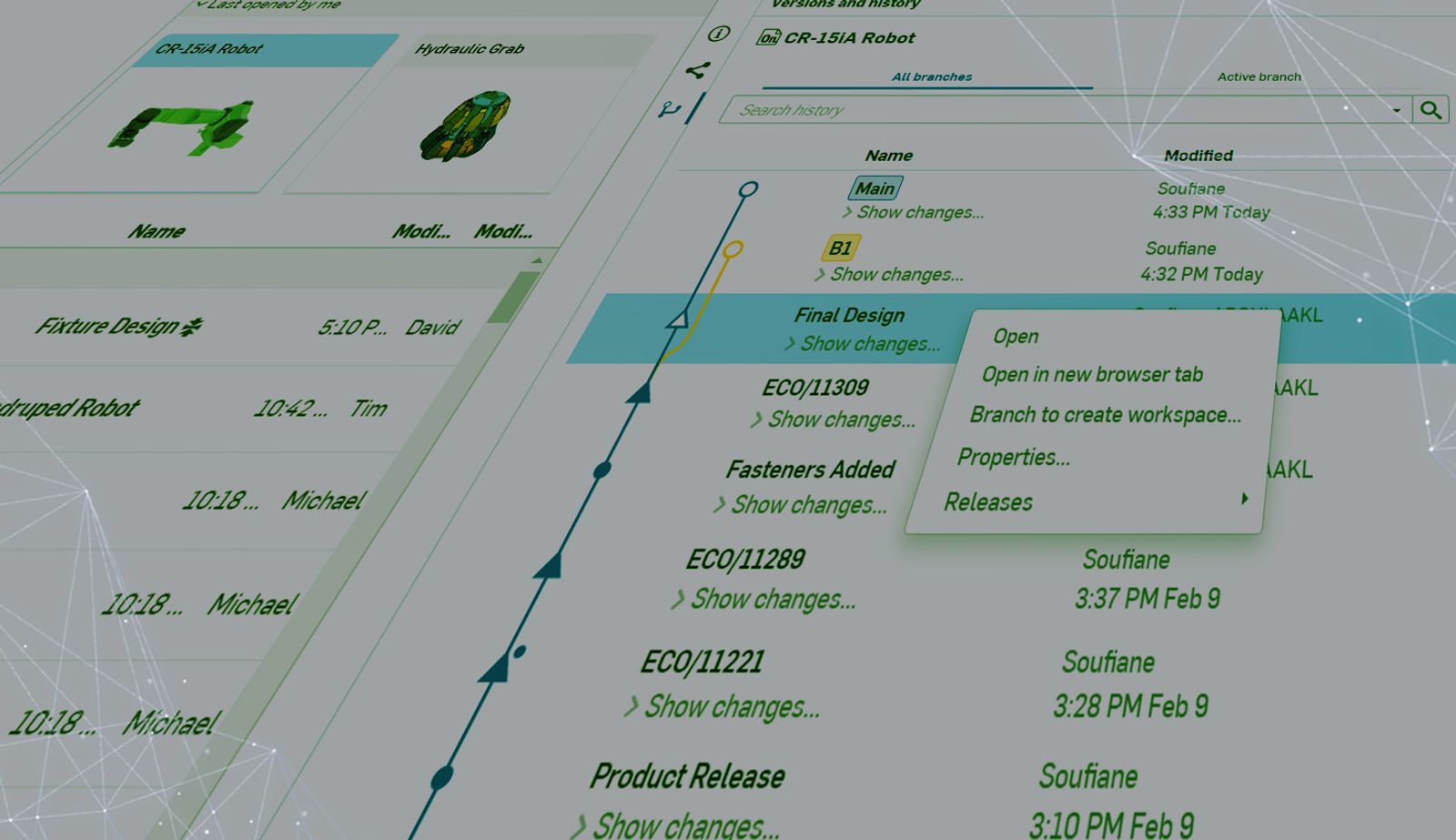Choose Open in new browser tab
The height and width of the screenshot is (840, 1456).
[1092, 374]
